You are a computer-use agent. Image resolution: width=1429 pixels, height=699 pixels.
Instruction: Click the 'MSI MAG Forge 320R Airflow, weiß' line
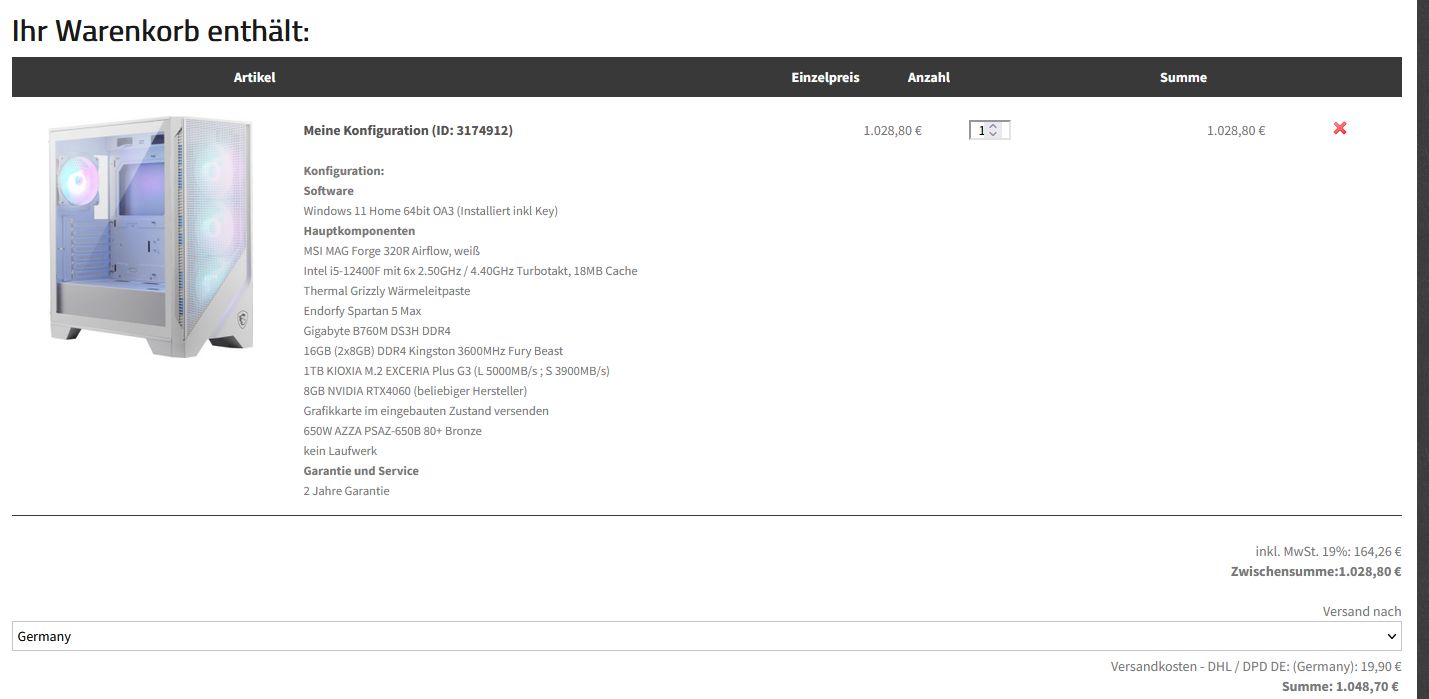(x=392, y=251)
